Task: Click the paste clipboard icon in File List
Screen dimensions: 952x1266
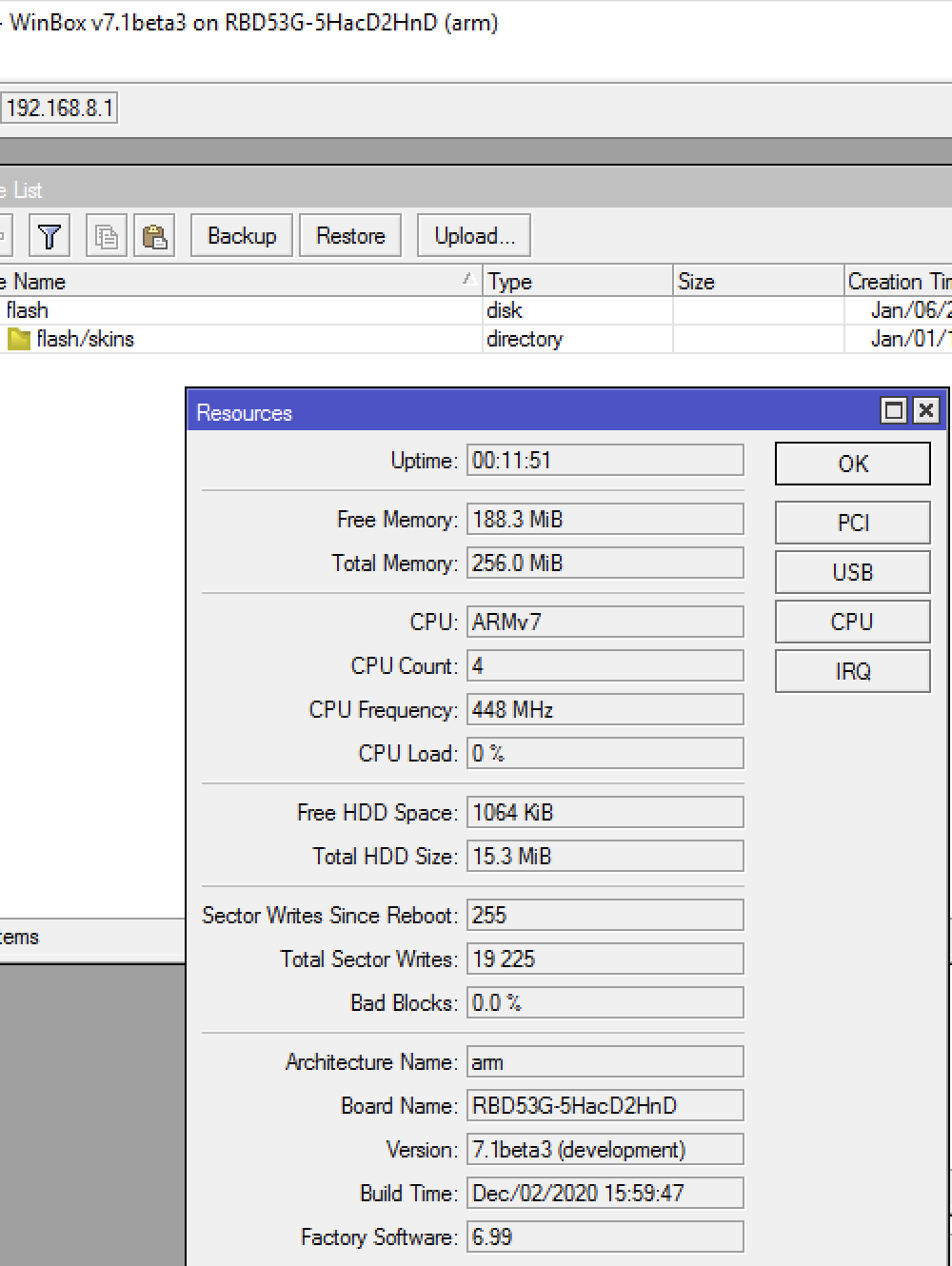Action: point(154,236)
